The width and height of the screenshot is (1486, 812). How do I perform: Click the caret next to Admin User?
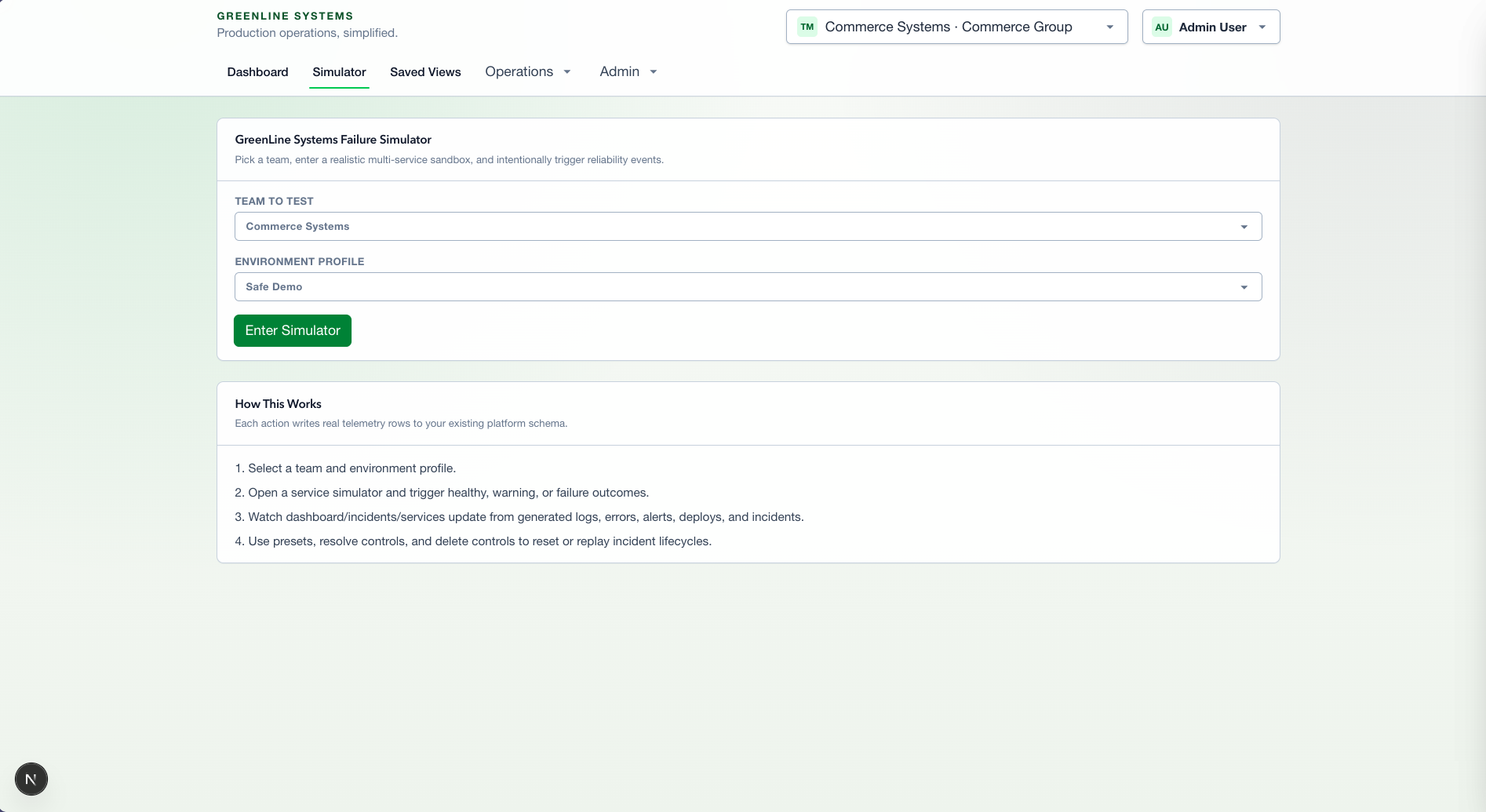[1262, 27]
